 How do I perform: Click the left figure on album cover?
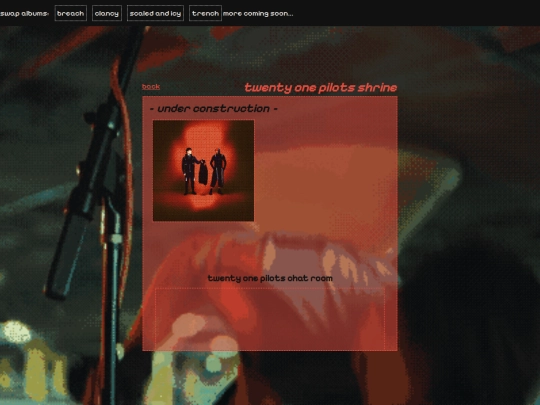point(189,171)
